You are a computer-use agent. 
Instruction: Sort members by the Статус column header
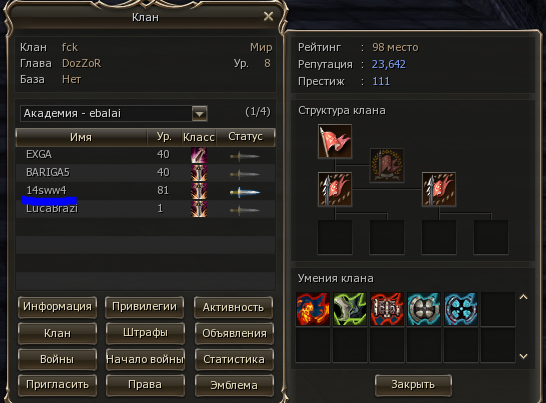(245, 137)
